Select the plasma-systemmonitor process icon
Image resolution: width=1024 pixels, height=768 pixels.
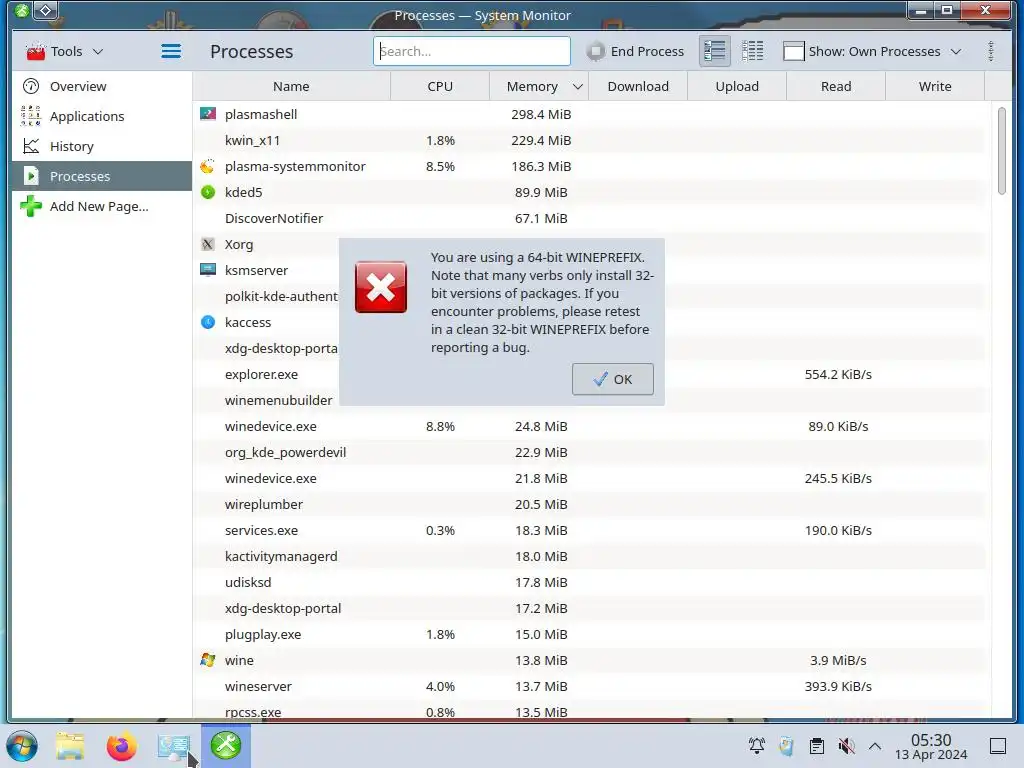(x=208, y=166)
